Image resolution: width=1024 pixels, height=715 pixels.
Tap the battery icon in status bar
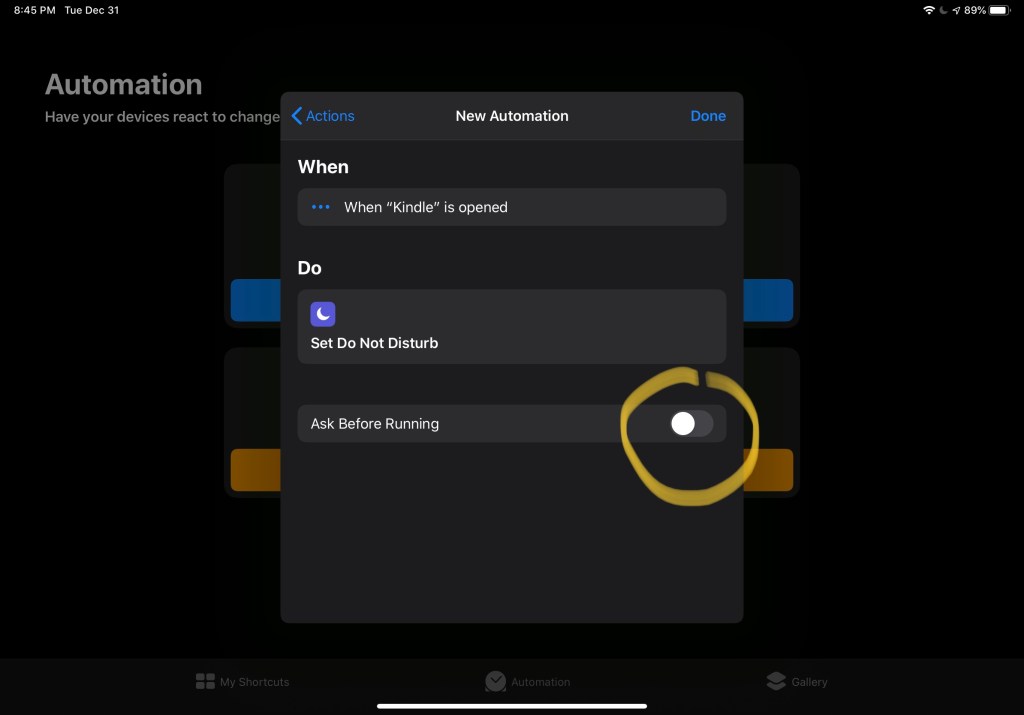tap(999, 10)
